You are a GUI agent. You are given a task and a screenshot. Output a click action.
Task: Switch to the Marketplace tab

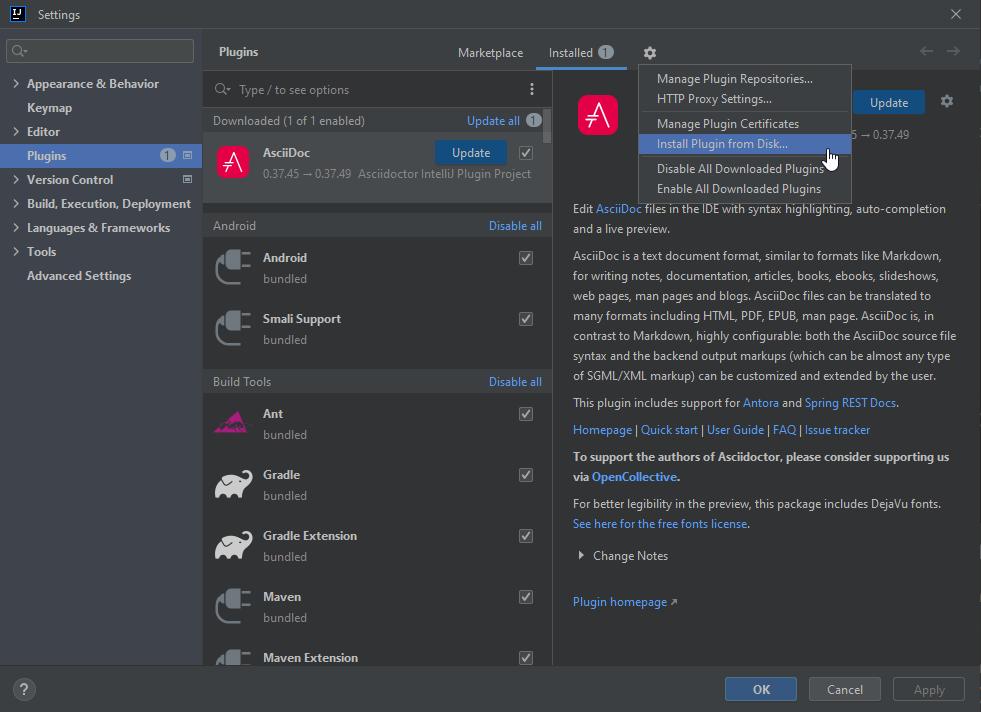tap(490, 52)
